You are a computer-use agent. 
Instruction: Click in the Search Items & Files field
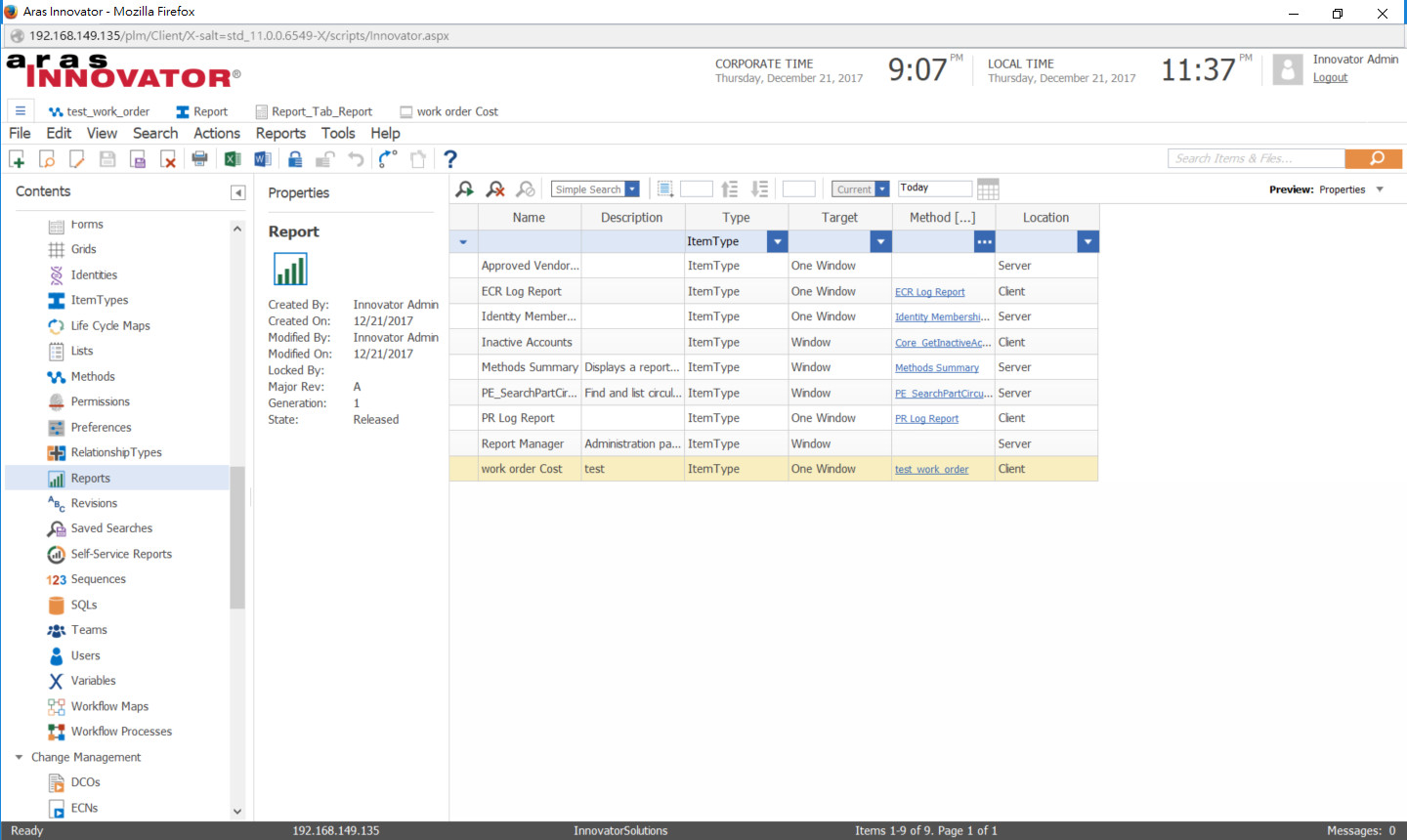1257,158
